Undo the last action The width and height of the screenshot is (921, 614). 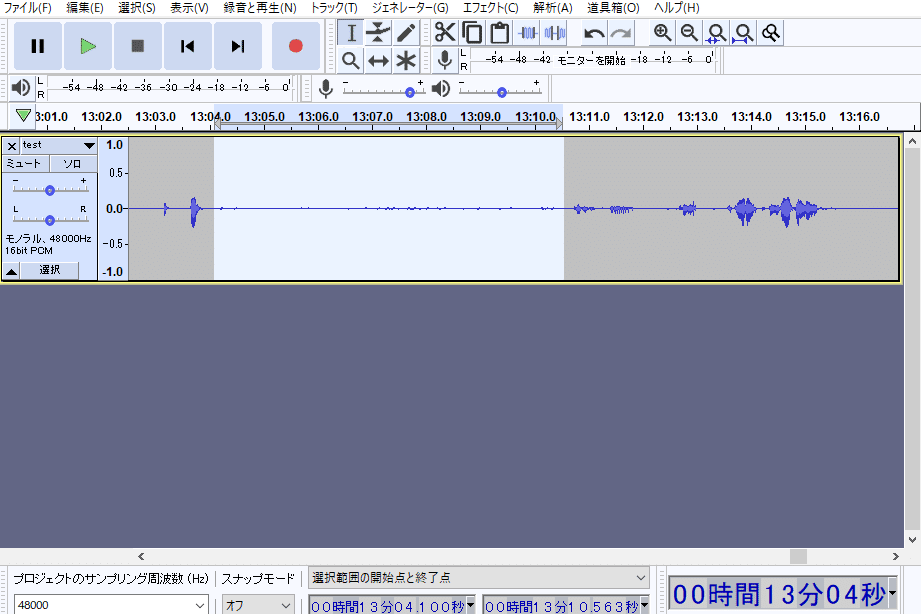coord(594,33)
